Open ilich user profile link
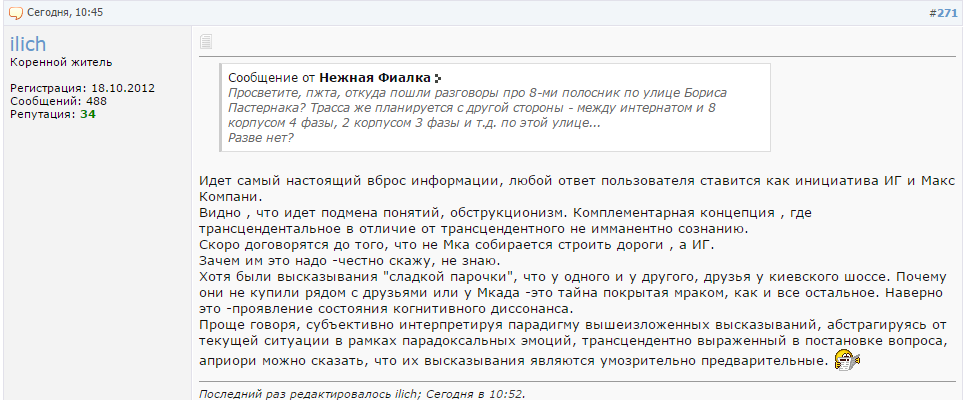The image size is (967, 400). [28, 44]
